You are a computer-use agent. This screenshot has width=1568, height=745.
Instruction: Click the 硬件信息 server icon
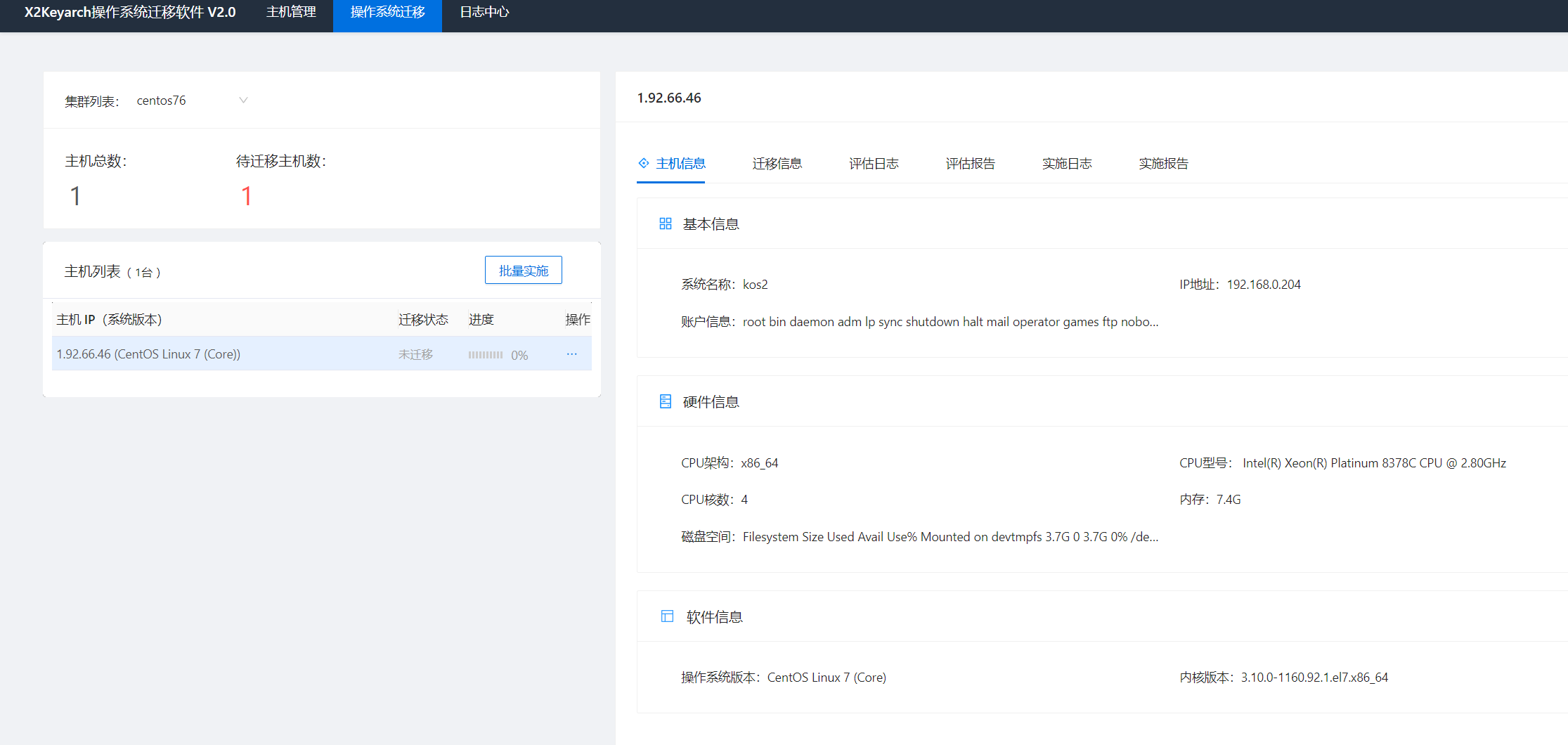(x=665, y=401)
